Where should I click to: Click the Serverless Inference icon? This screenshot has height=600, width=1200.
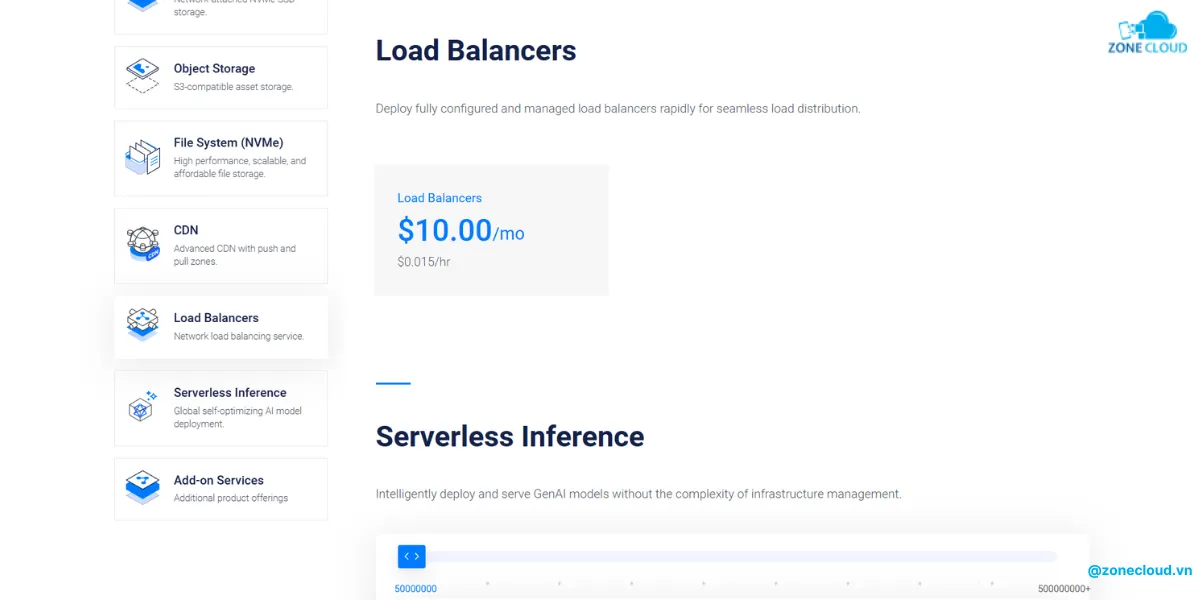tap(142, 405)
